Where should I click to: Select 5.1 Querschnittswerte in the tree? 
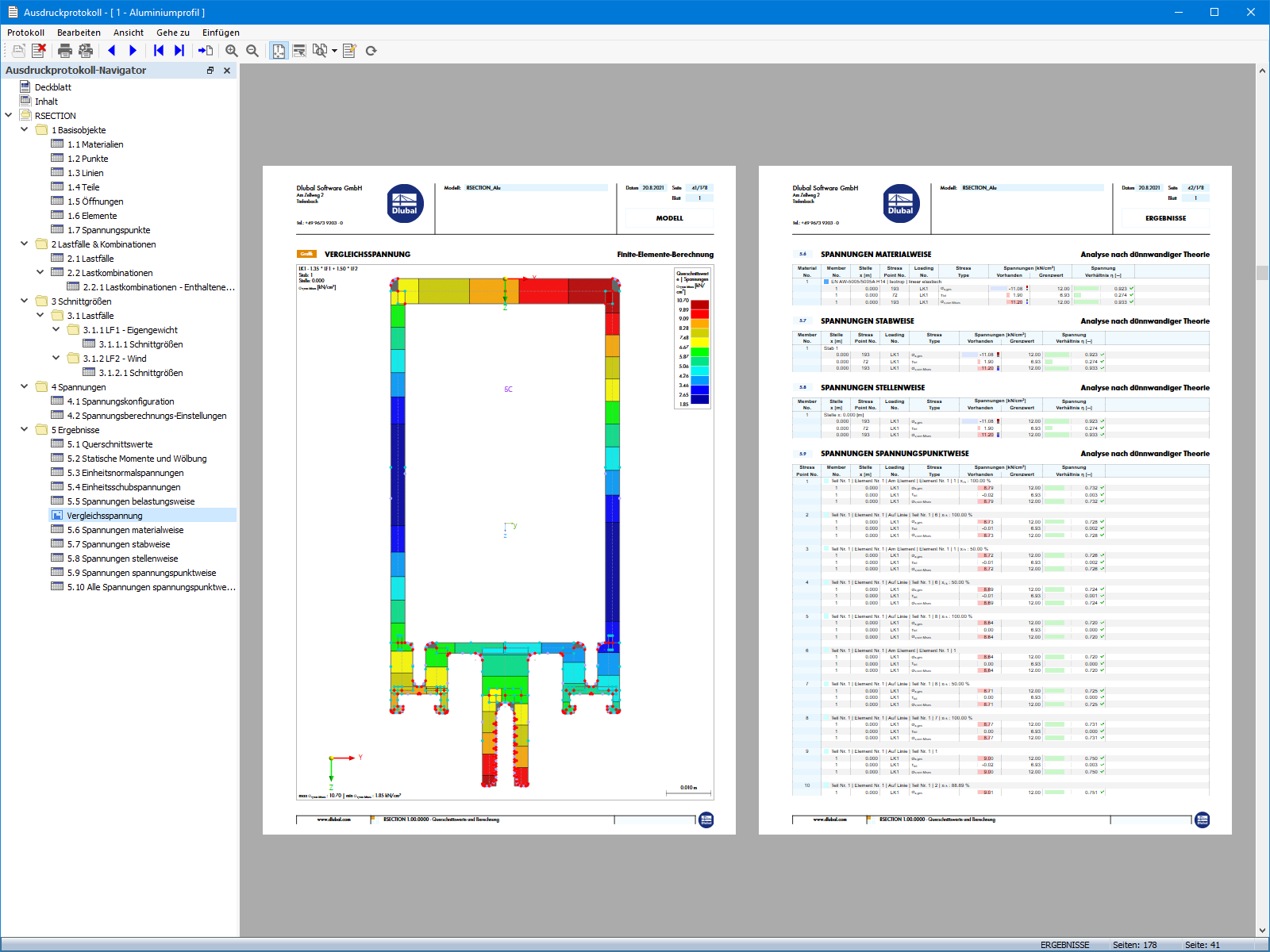tap(110, 444)
